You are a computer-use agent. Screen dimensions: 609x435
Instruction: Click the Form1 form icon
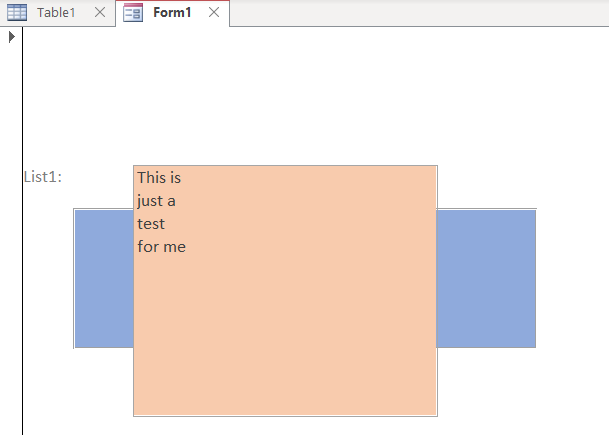click(133, 12)
